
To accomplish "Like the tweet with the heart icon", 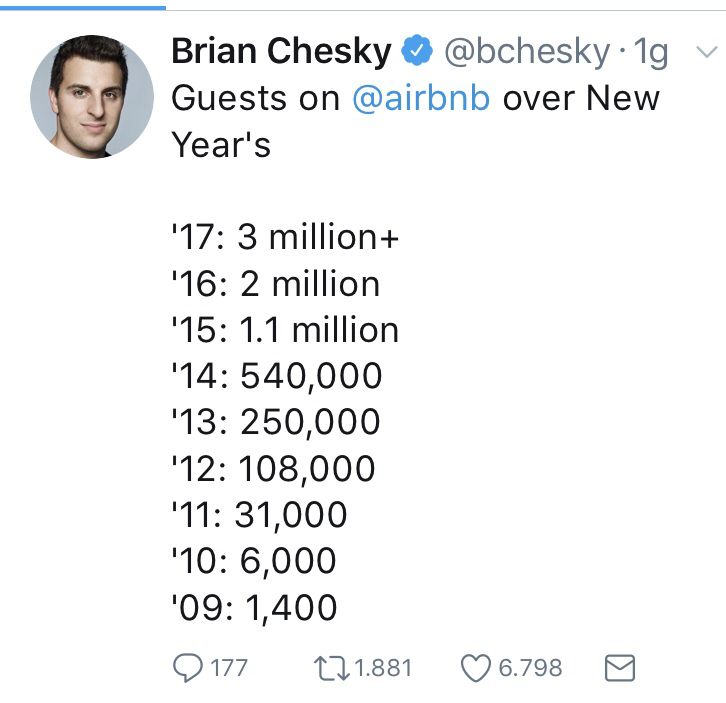I will [x=475, y=667].
